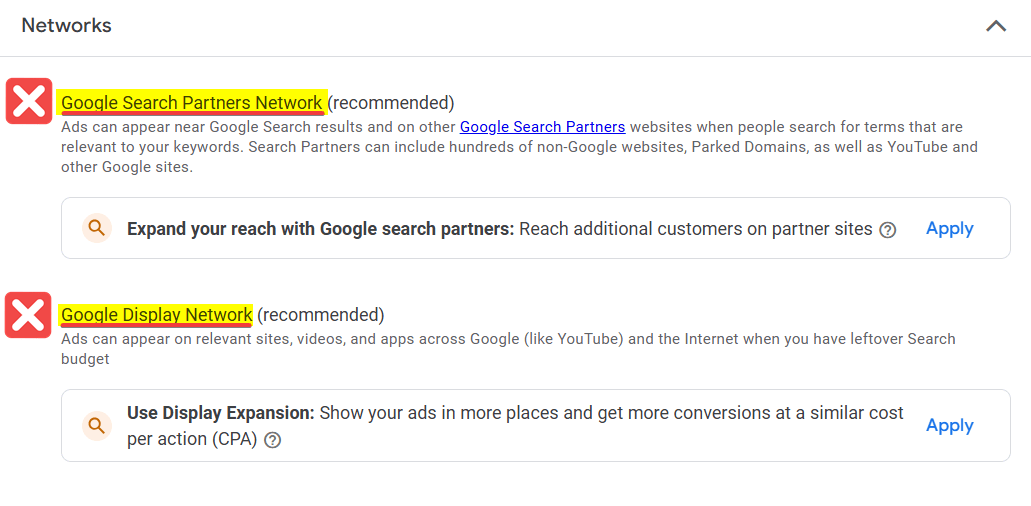Open the Google Search Partners hyperlink
The image size is (1031, 506).
(542, 127)
